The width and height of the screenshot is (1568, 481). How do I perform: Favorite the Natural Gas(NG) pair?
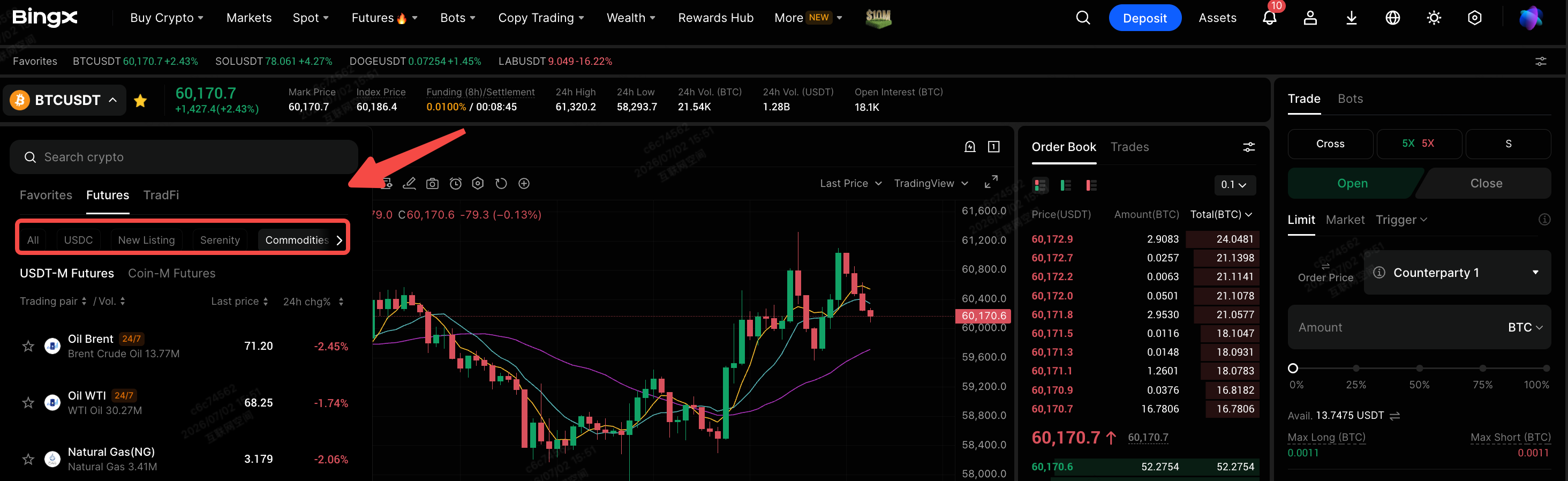28,459
